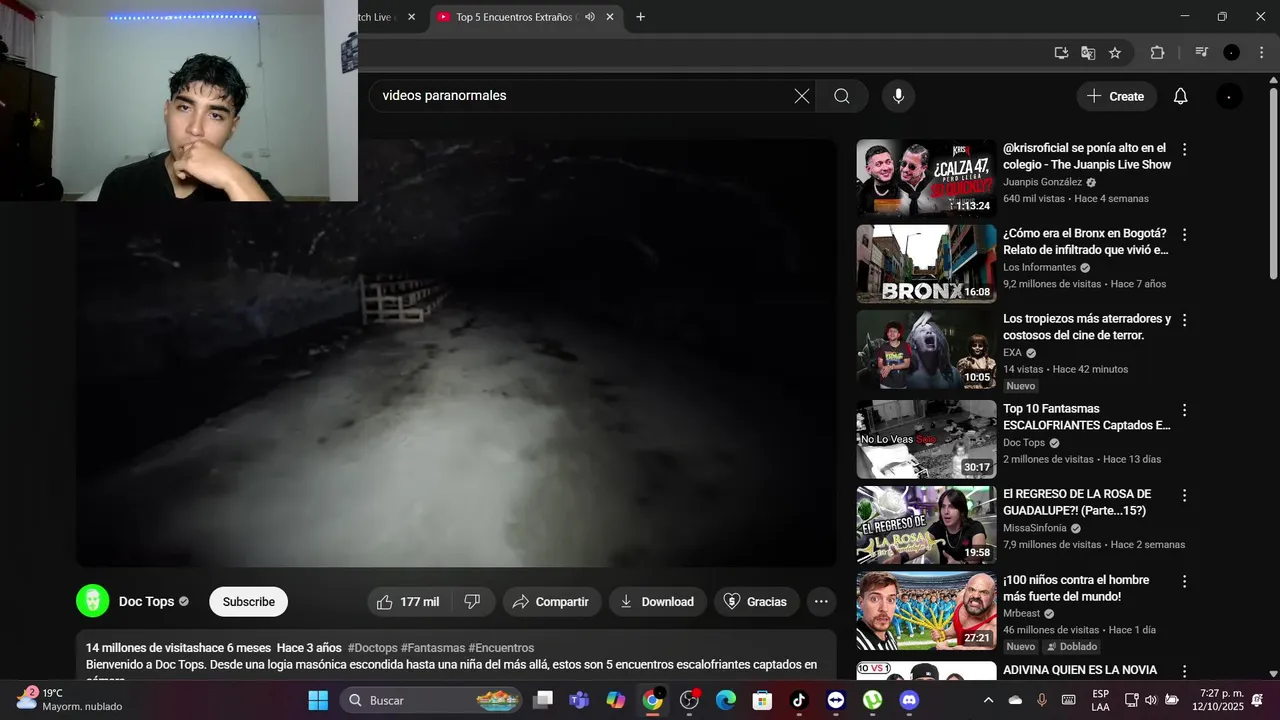Click the 'Los Informantes' channel name
This screenshot has width=1280, height=720.
click(x=1040, y=267)
